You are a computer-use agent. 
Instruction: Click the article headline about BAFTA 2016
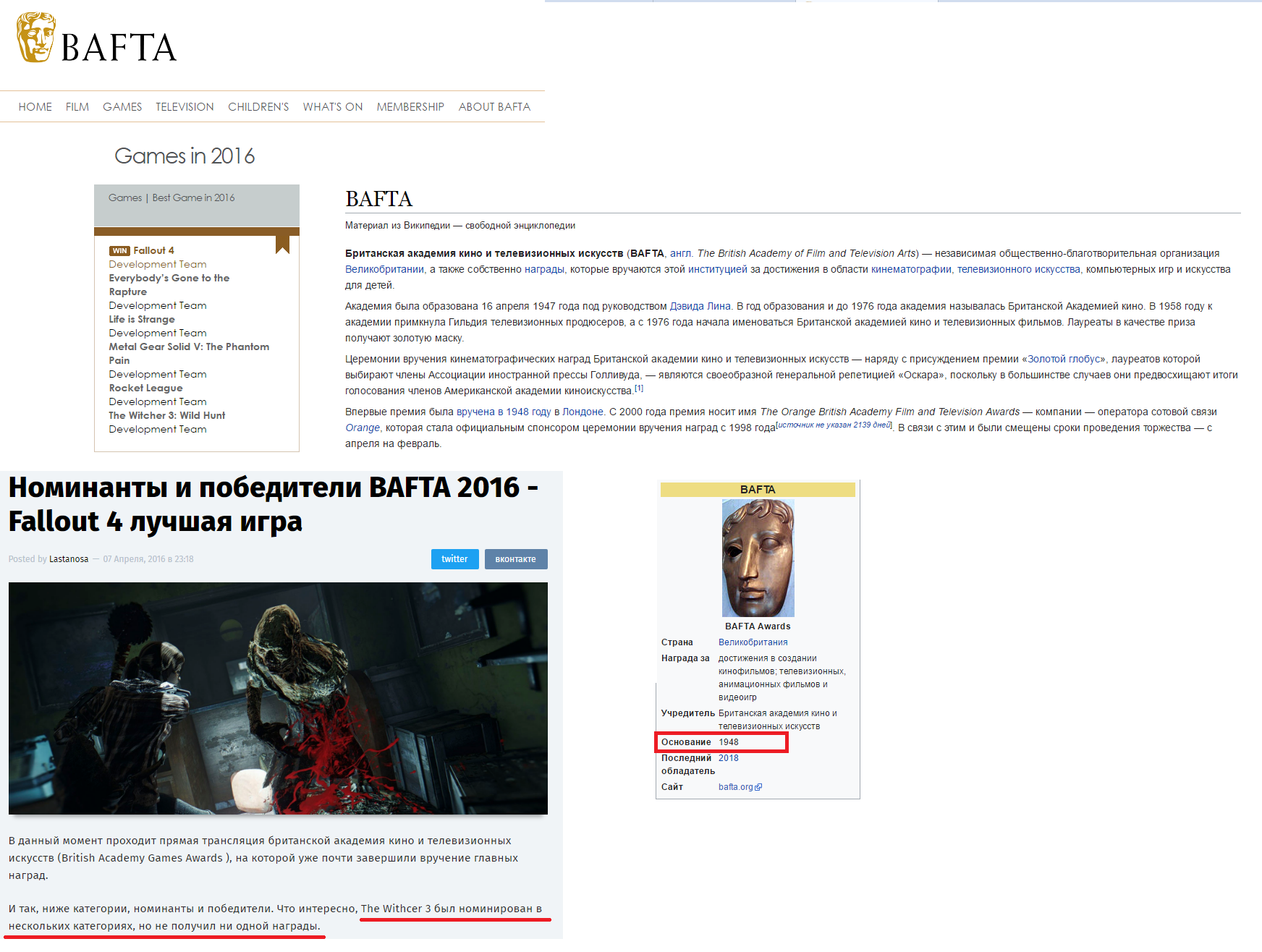tap(274, 504)
